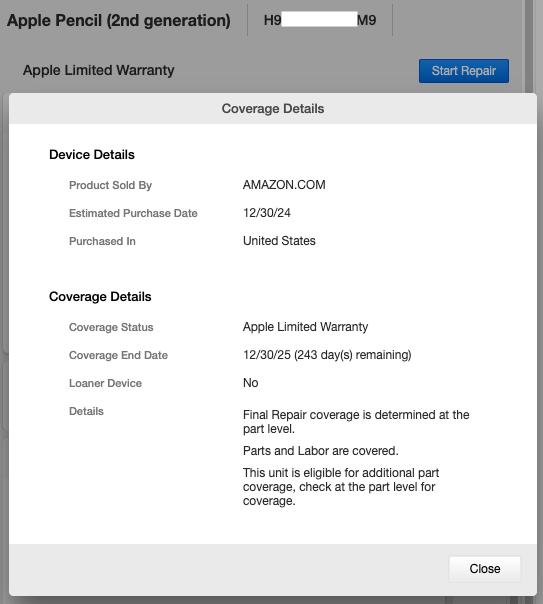Click the Loaner Device value No
Screen dimensions: 543x604
[250, 383]
